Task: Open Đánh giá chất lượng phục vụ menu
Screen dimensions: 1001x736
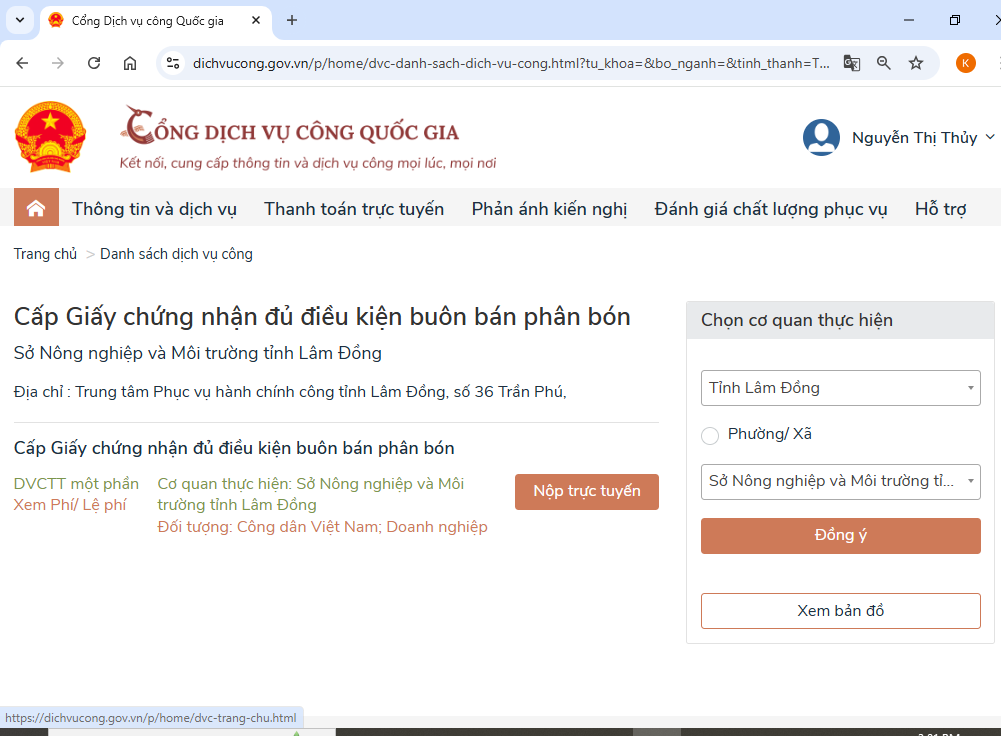Action: tap(771, 209)
